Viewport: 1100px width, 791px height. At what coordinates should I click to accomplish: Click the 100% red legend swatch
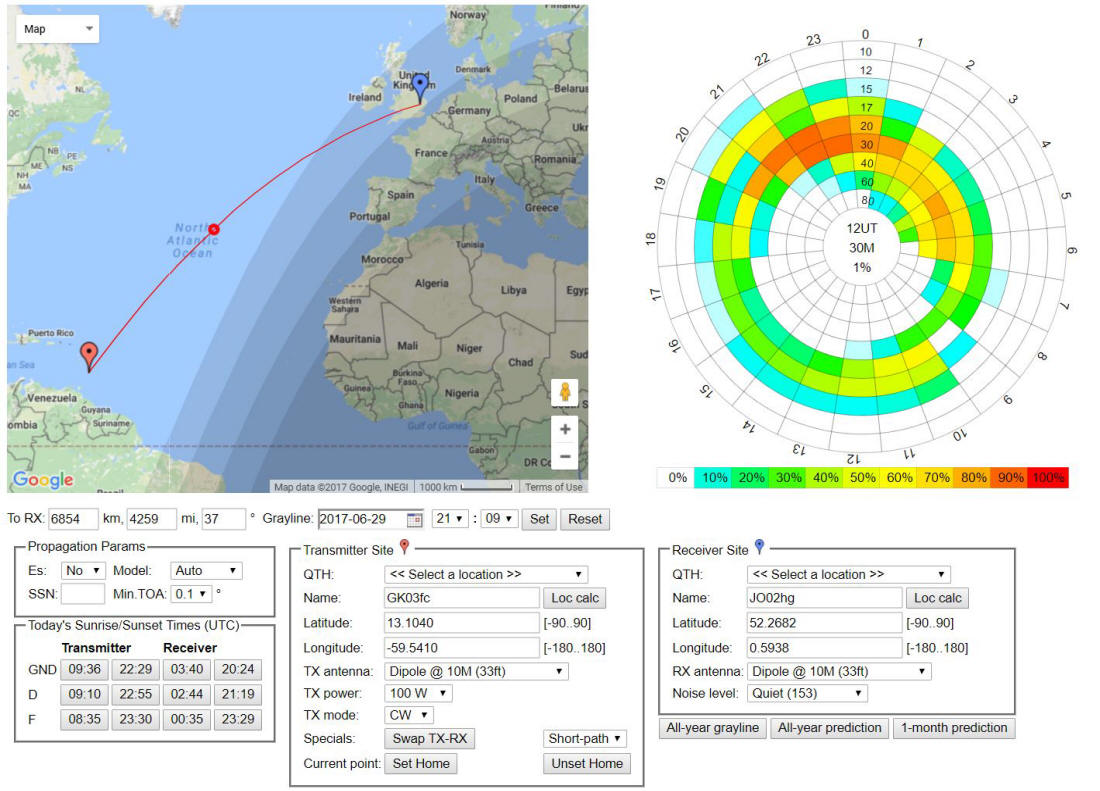[1048, 478]
